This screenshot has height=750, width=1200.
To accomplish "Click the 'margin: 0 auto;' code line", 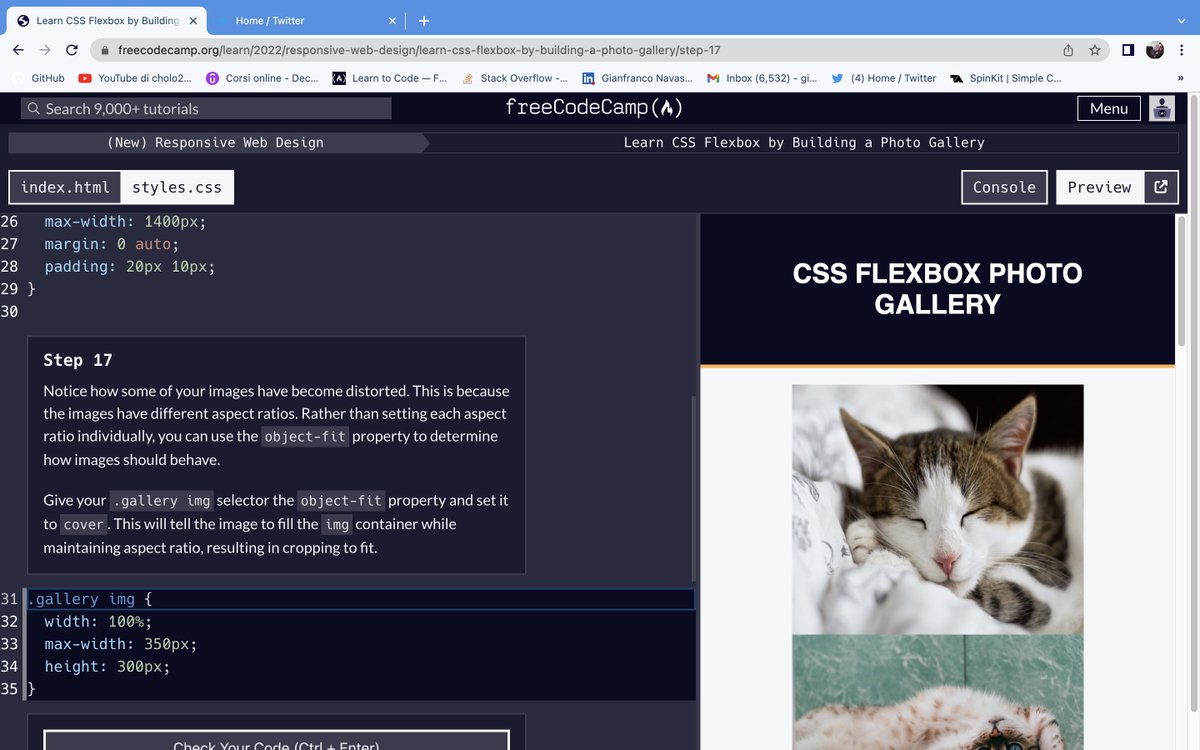I will [x=111, y=244].
